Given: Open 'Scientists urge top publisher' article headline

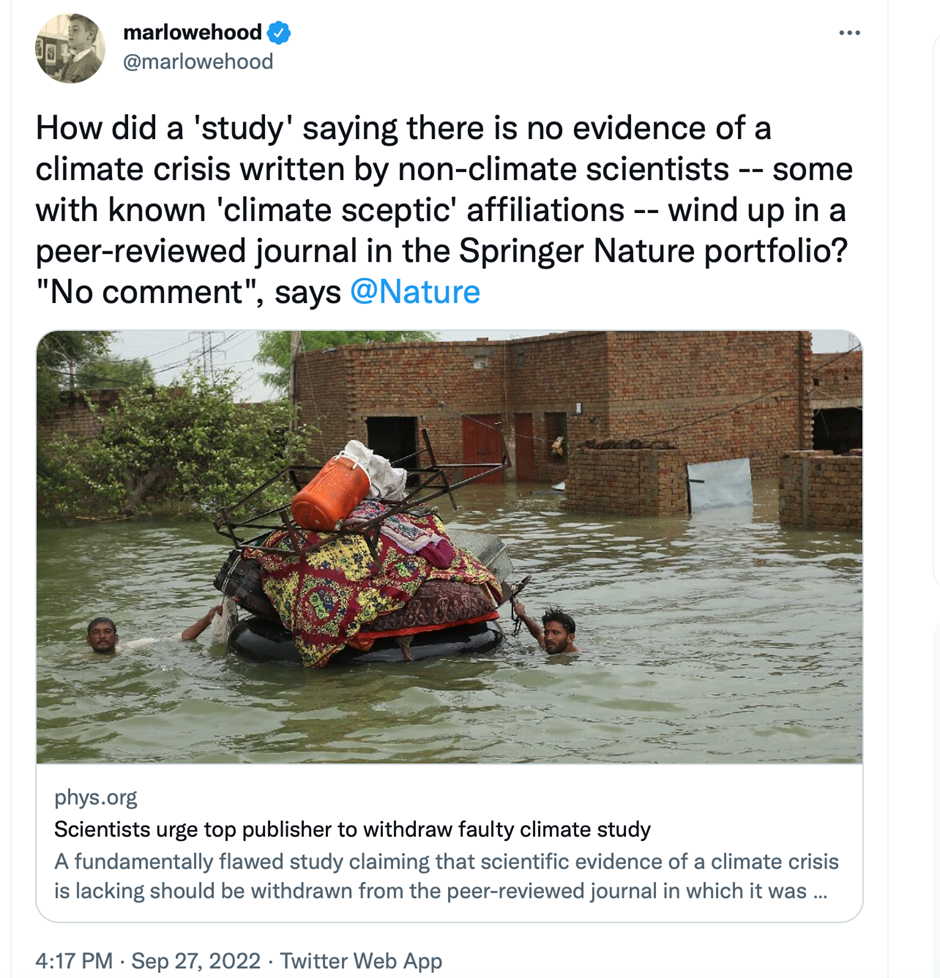Looking at the screenshot, I should (x=352, y=829).
